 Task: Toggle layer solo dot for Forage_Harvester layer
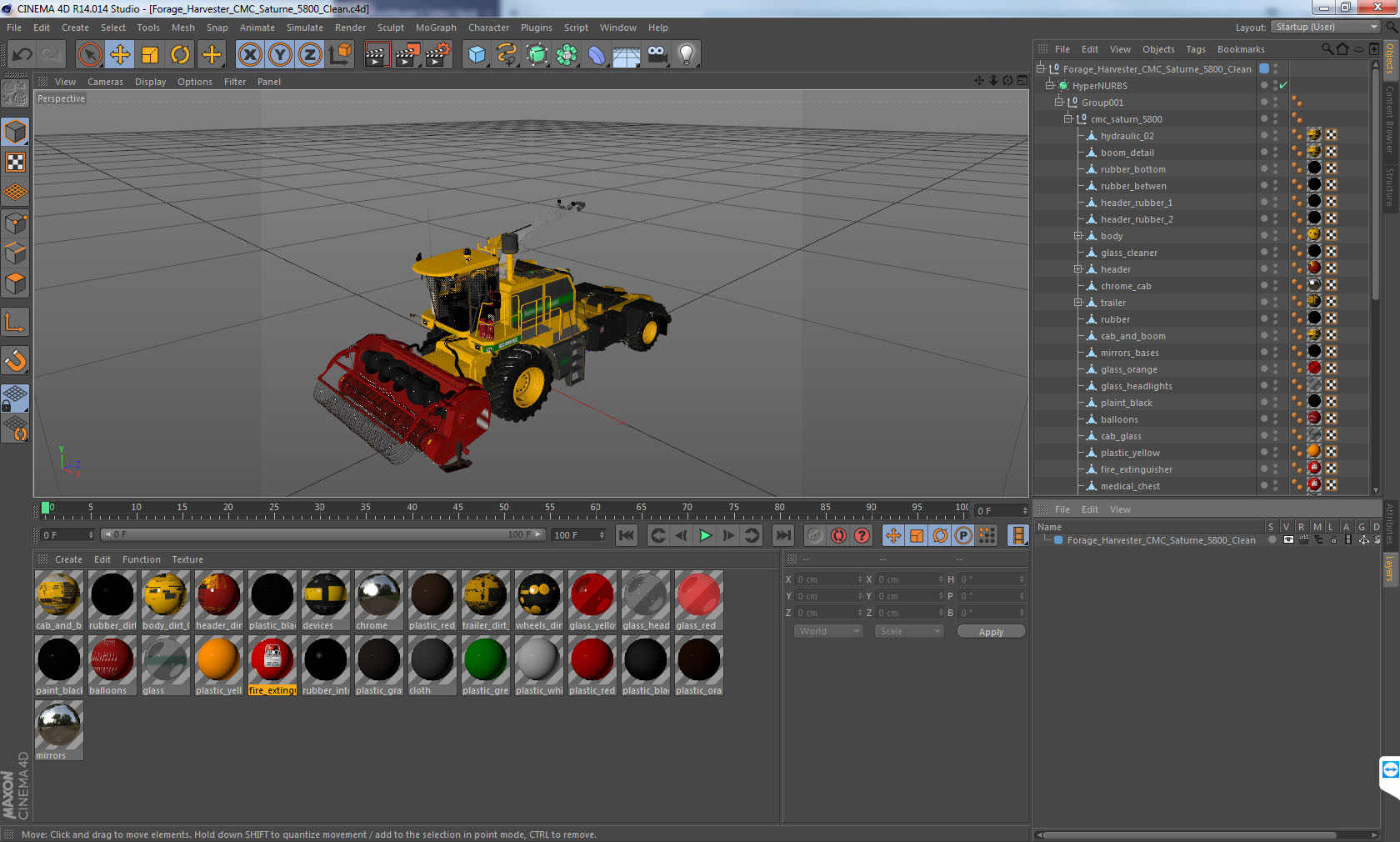1272,540
